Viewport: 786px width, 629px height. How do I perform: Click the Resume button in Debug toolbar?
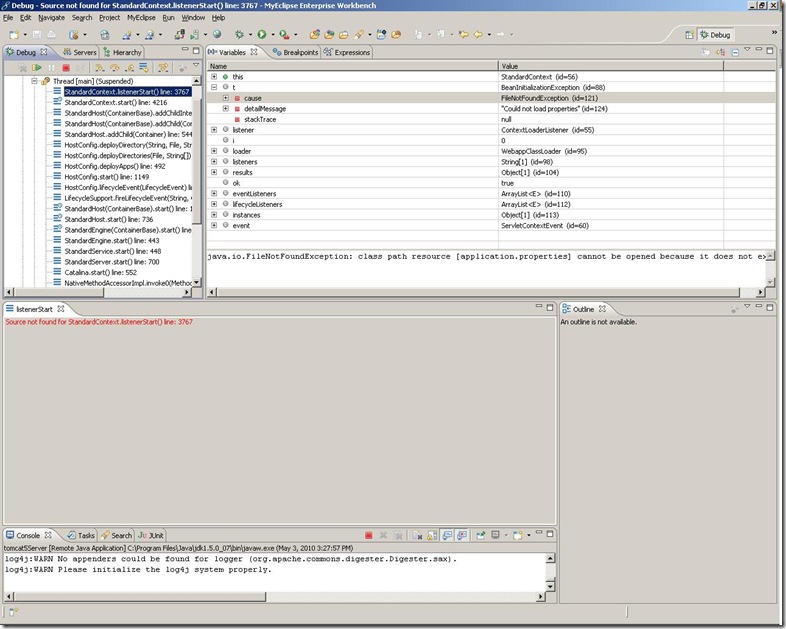click(x=37, y=68)
